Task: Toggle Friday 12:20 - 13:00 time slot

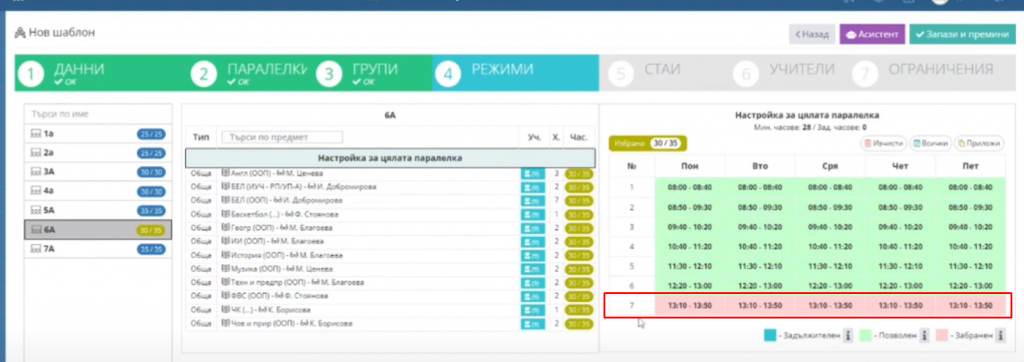Action: pos(970,286)
